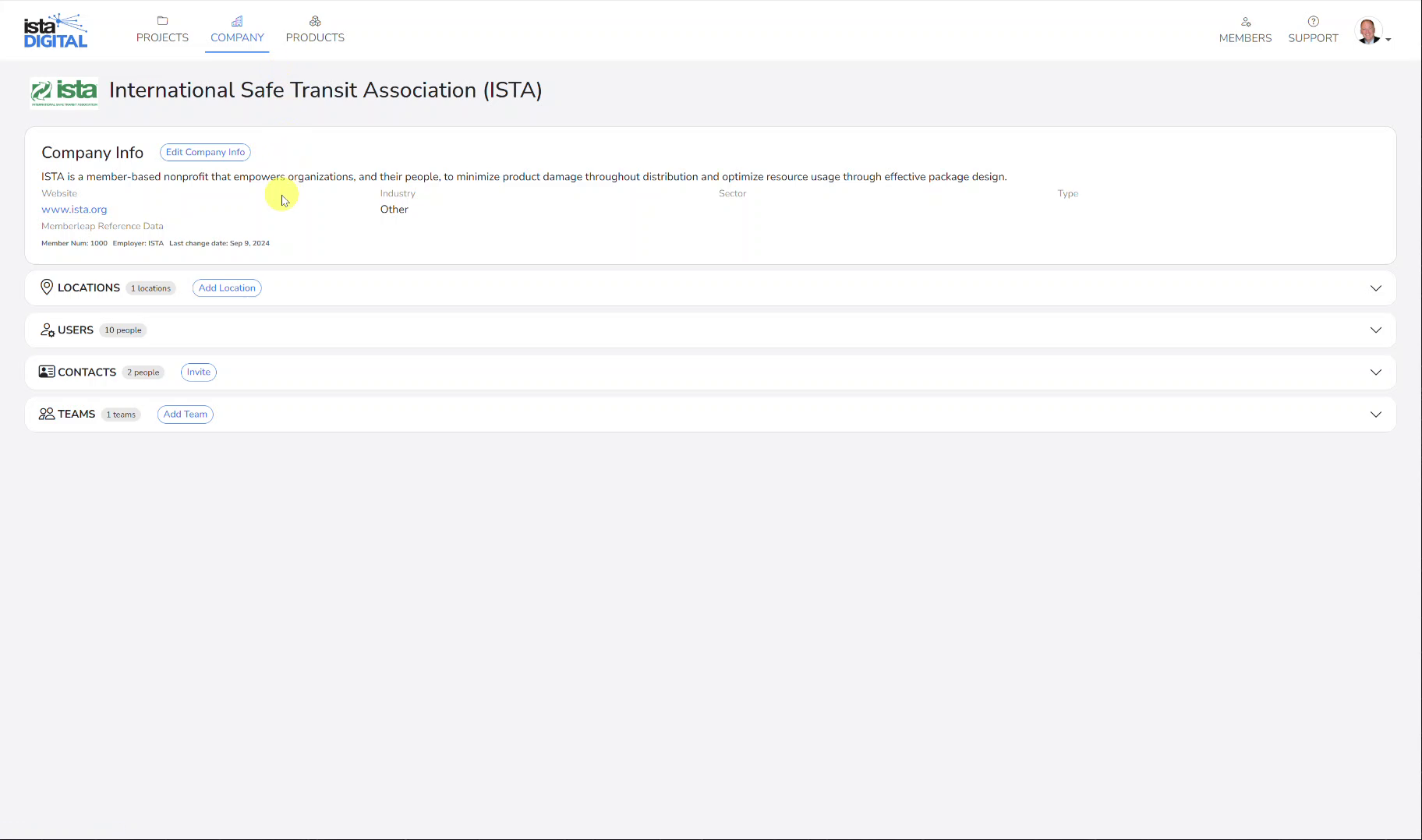Click the Locations pin icon

click(x=47, y=288)
